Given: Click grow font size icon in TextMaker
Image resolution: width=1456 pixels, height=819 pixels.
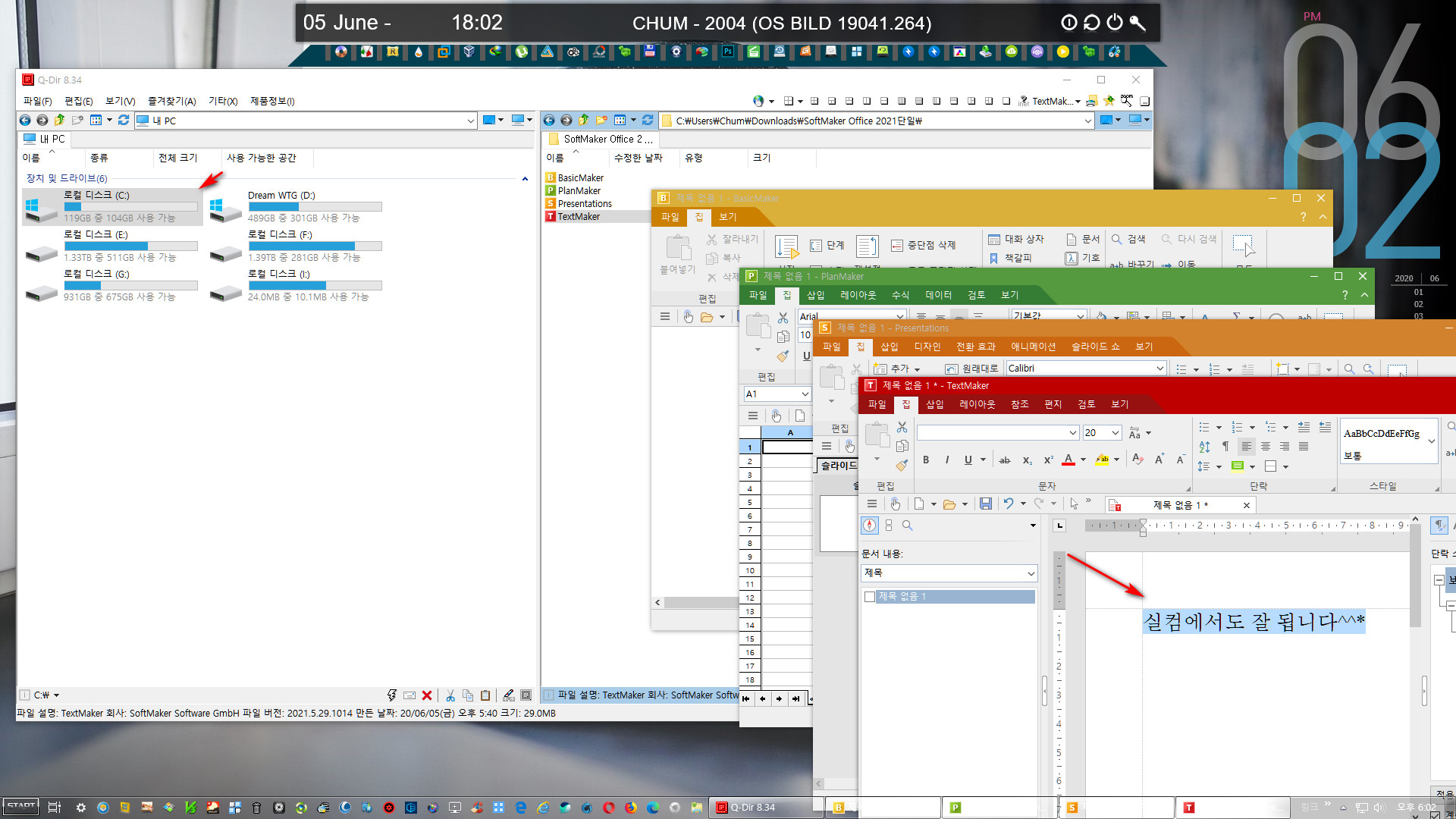Looking at the screenshot, I should tap(1159, 460).
